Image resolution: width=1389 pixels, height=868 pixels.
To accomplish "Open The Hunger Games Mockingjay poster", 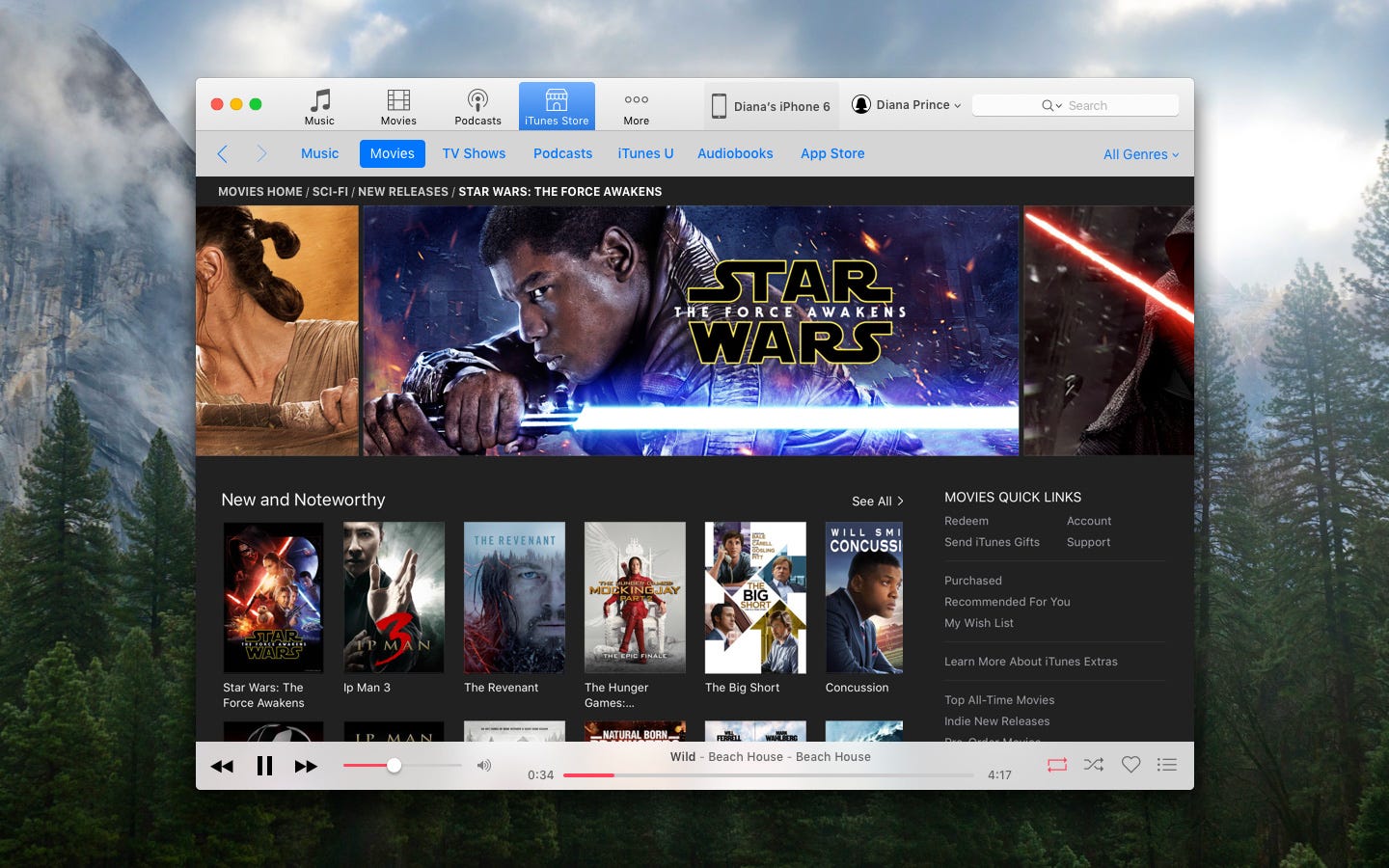I will click(x=635, y=598).
